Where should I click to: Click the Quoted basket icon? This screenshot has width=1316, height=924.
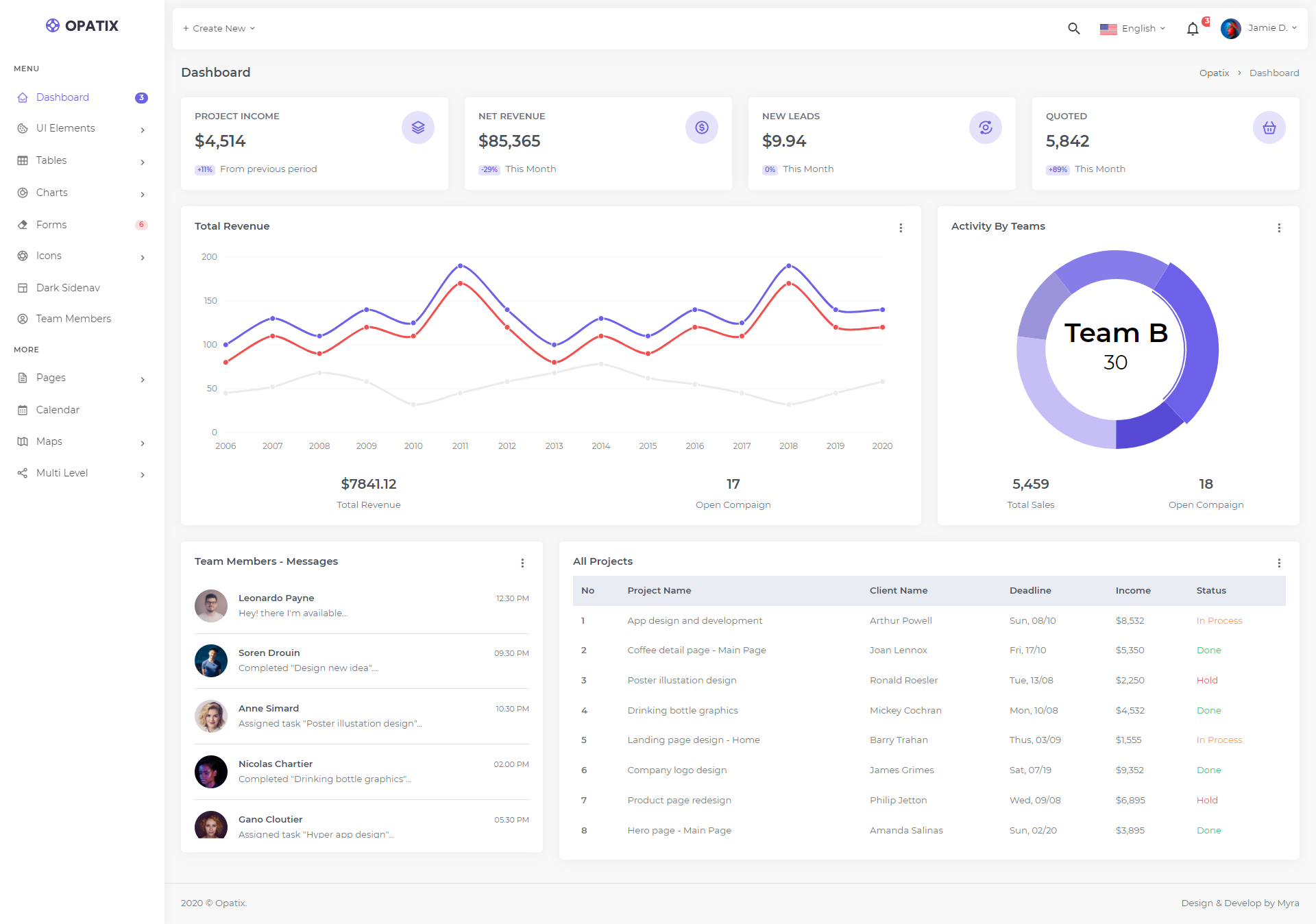click(x=1269, y=127)
